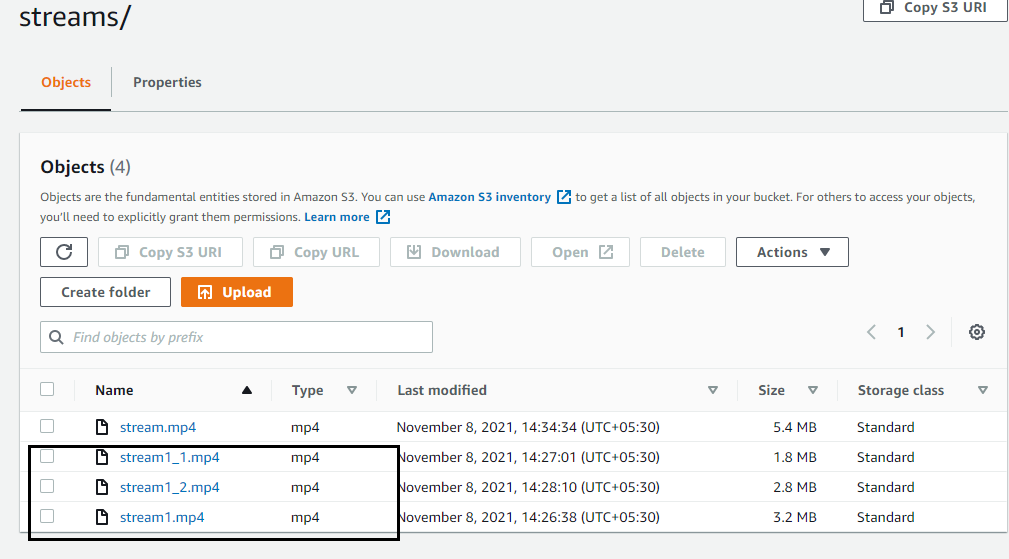Click file icon beside stream1_1.mp4
This screenshot has height=559, width=1009.
pyautogui.click(x=102, y=457)
